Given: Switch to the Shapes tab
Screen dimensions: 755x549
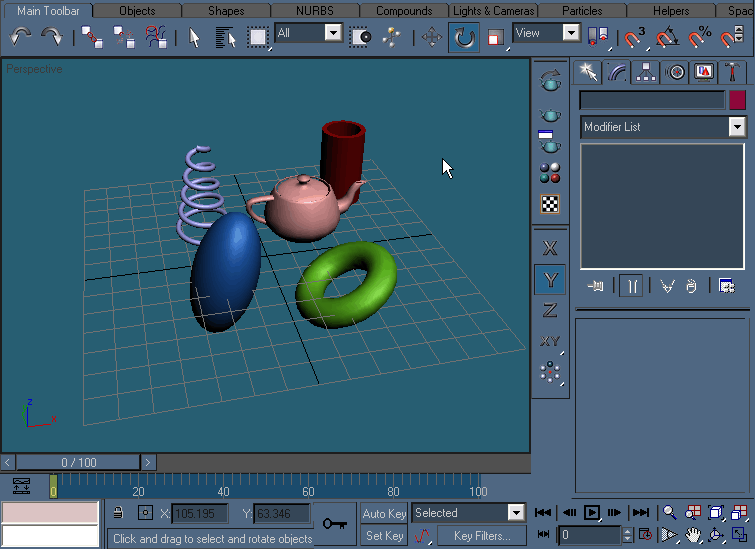Looking at the screenshot, I should click(x=226, y=11).
